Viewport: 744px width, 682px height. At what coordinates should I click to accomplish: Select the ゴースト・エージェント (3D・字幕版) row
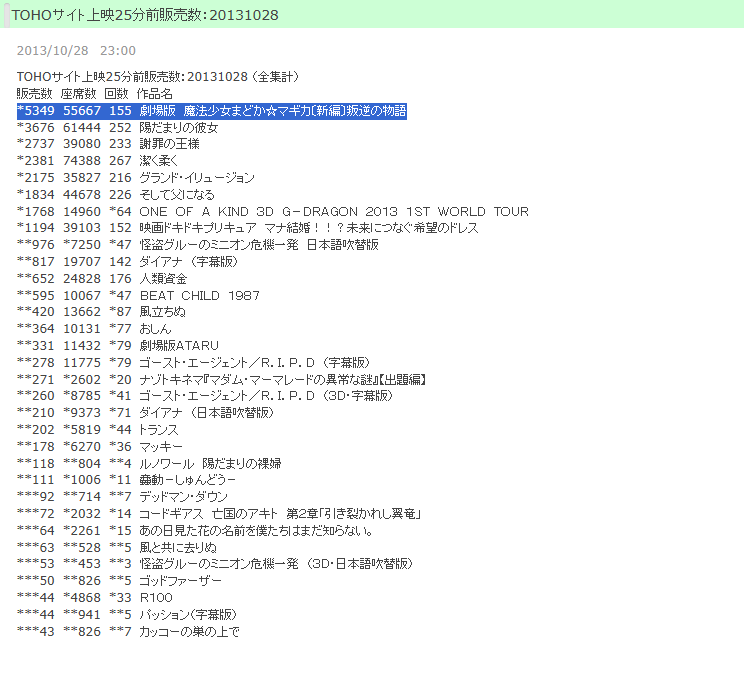point(205,396)
